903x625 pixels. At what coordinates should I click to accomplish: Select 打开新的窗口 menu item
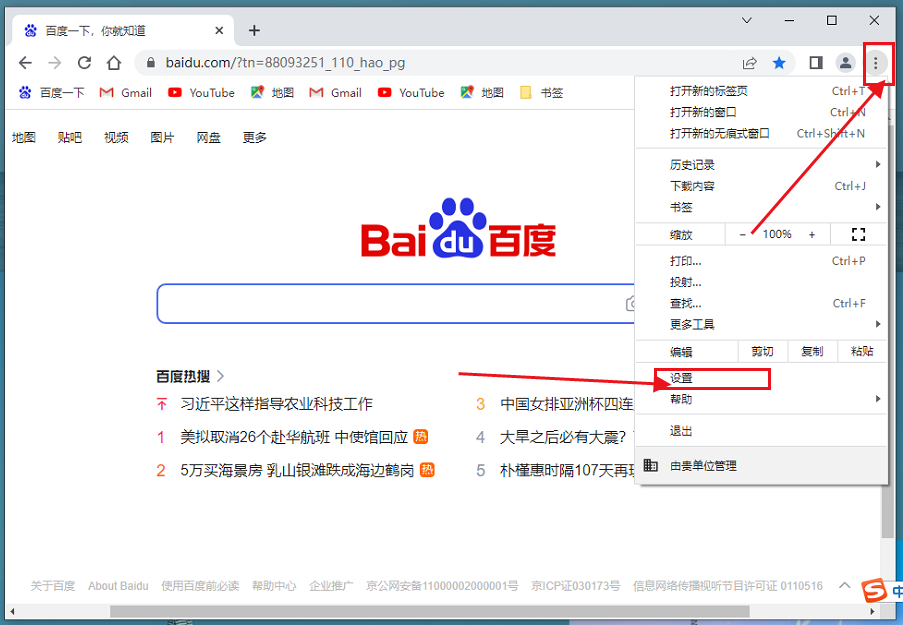761,112
